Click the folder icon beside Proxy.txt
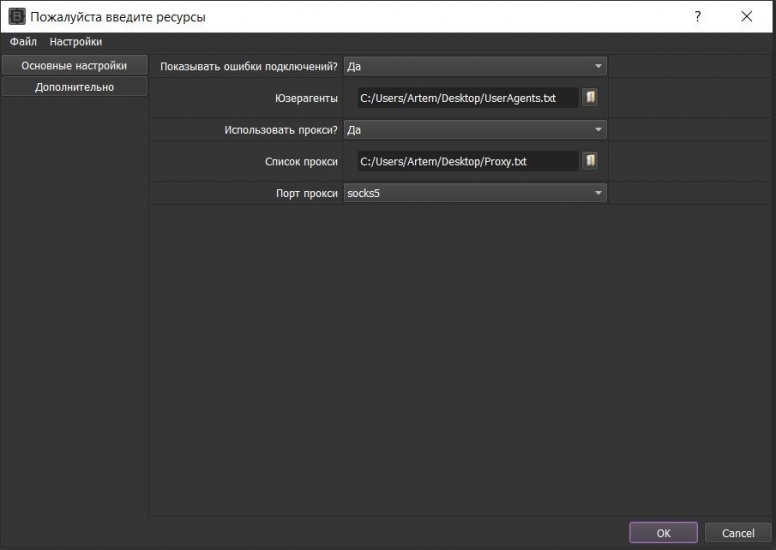Image resolution: width=776 pixels, height=550 pixels. (x=590, y=161)
